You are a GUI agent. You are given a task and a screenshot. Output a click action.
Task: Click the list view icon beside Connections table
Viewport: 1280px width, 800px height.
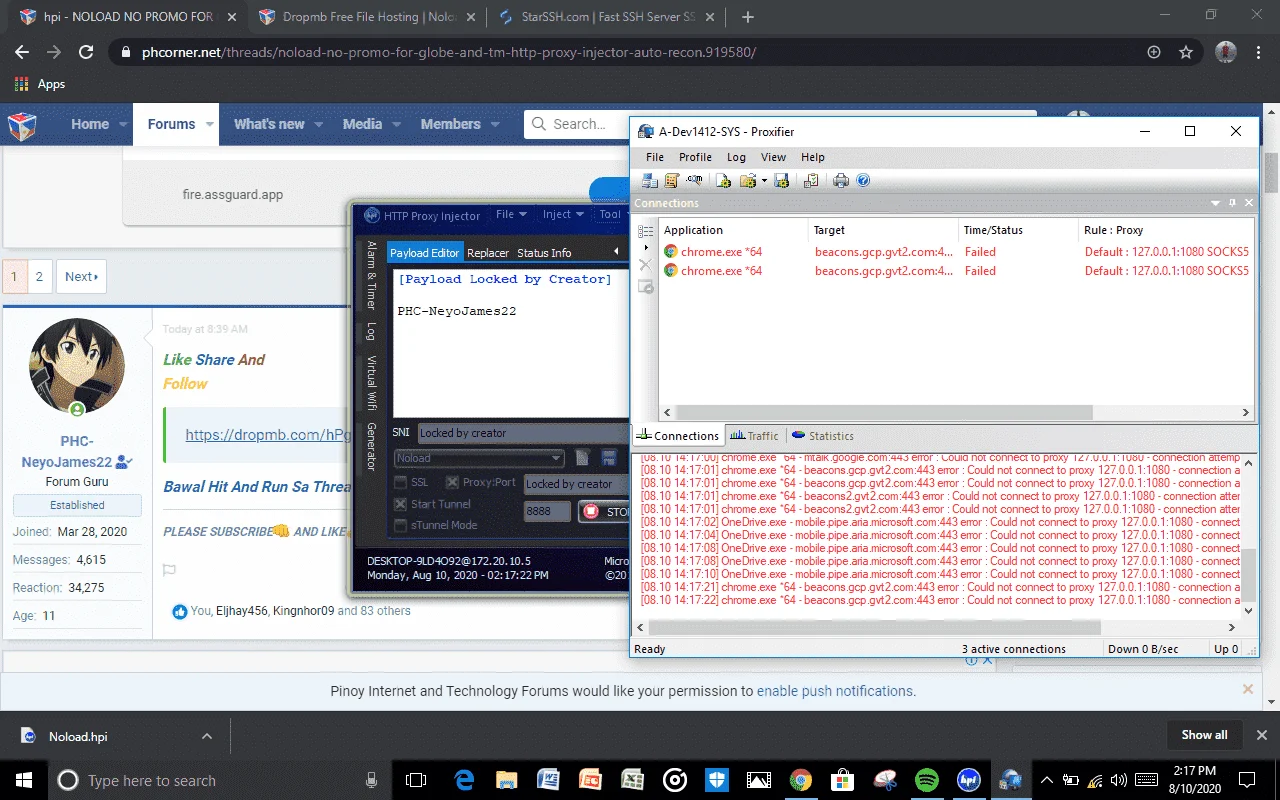click(645, 231)
